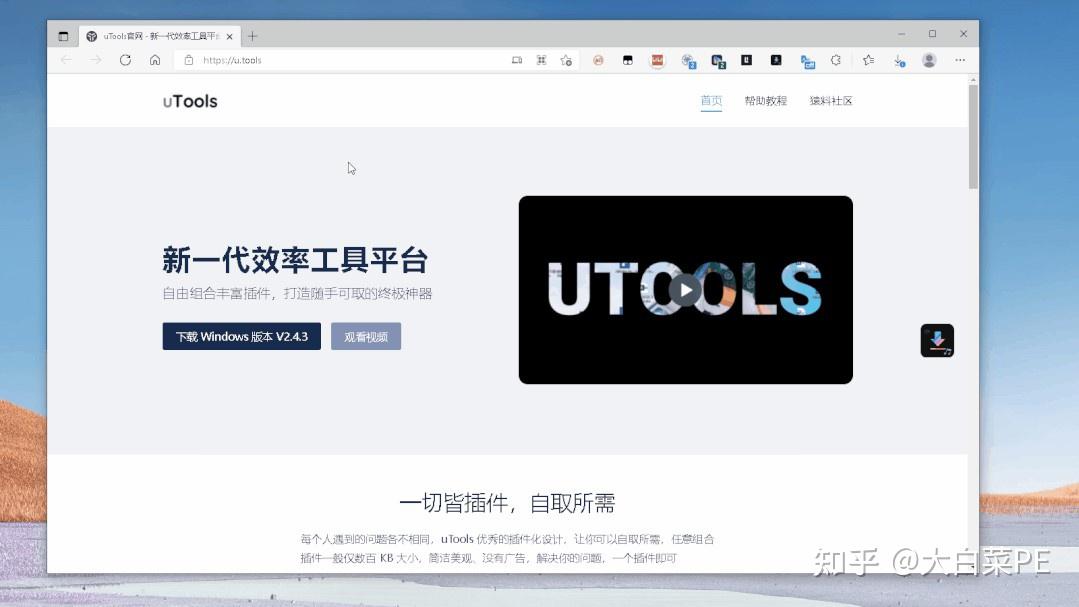
Task: Open the 帮助教程 navigation item
Action: coord(765,100)
